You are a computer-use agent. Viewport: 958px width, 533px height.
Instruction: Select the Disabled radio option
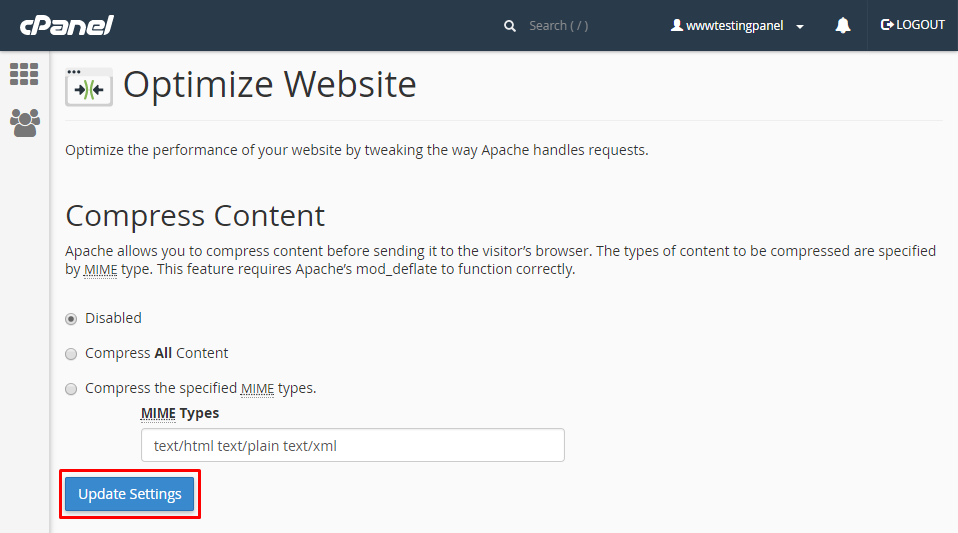(x=71, y=318)
